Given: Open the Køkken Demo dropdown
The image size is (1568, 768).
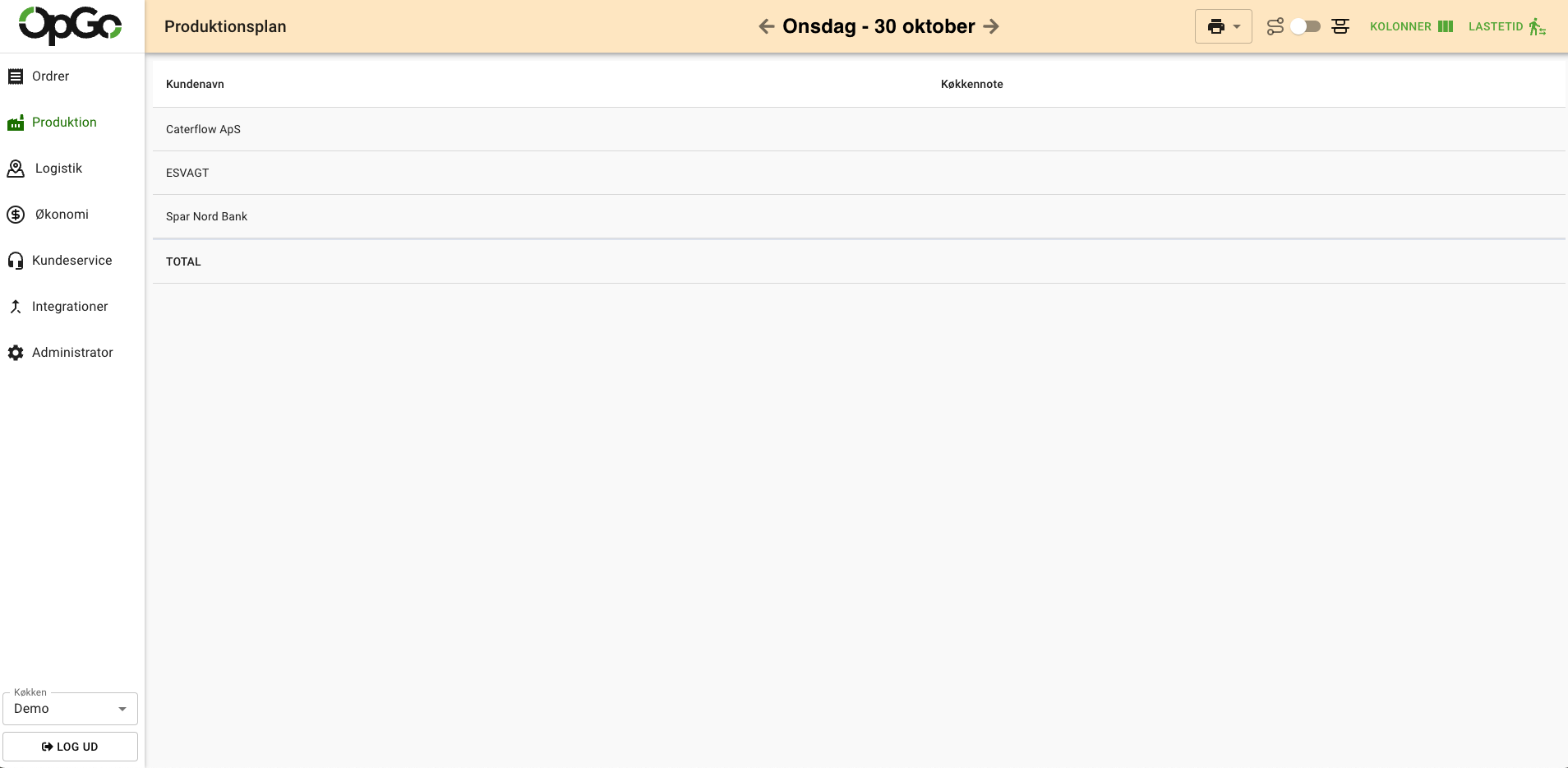Looking at the screenshot, I should point(70,709).
